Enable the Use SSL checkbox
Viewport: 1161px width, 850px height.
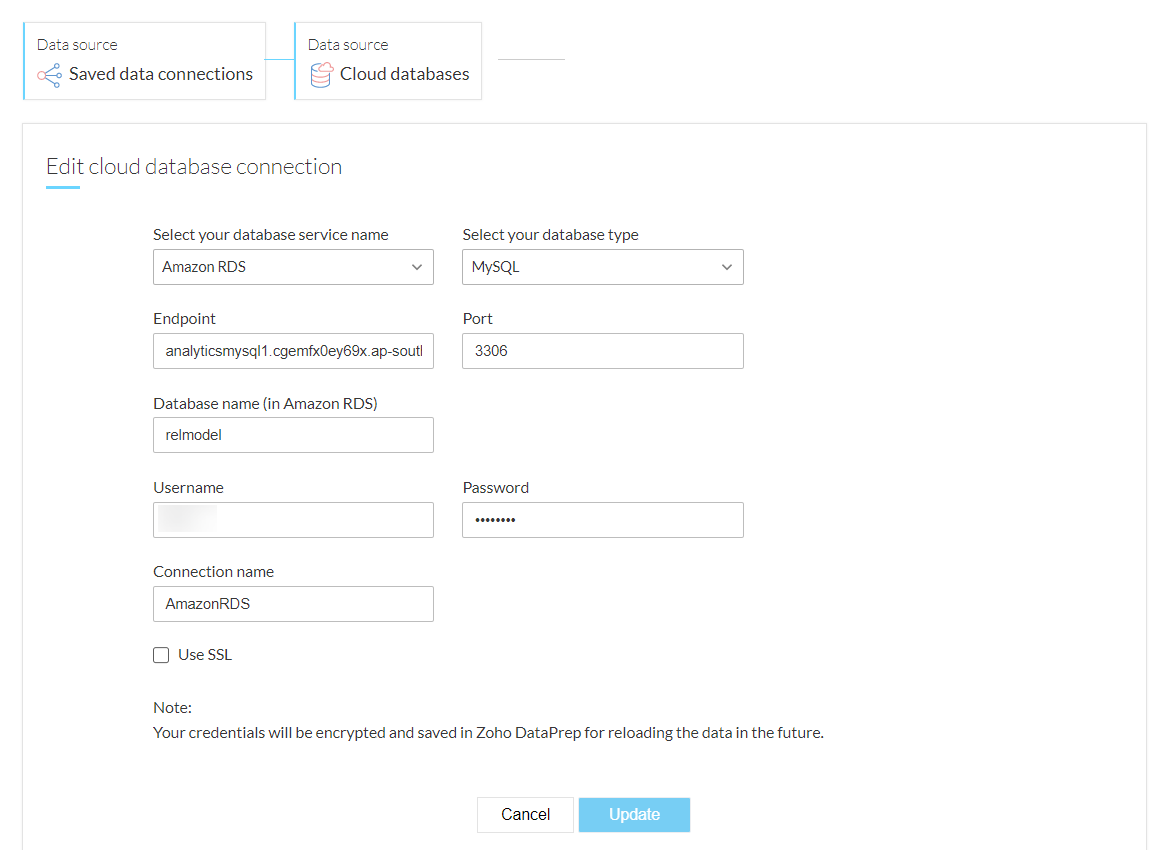[x=161, y=656]
